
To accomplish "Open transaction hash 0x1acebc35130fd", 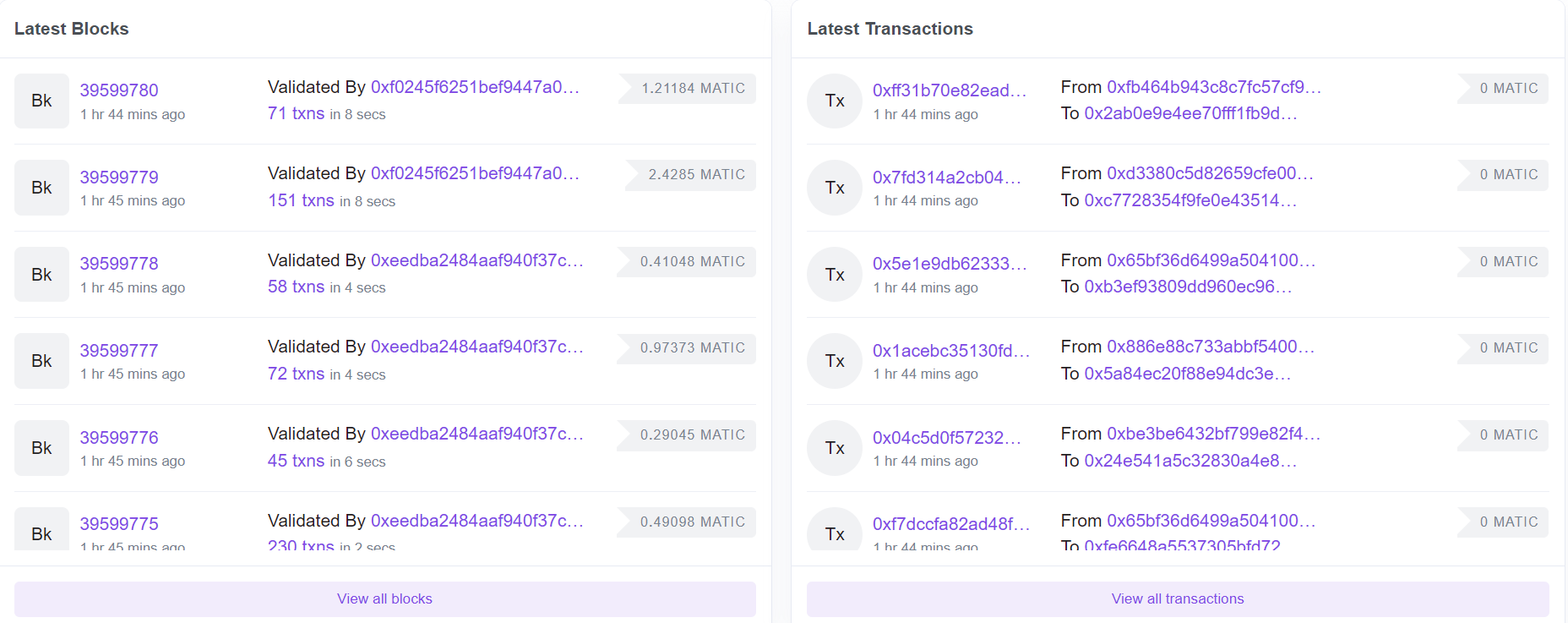I will (950, 351).
